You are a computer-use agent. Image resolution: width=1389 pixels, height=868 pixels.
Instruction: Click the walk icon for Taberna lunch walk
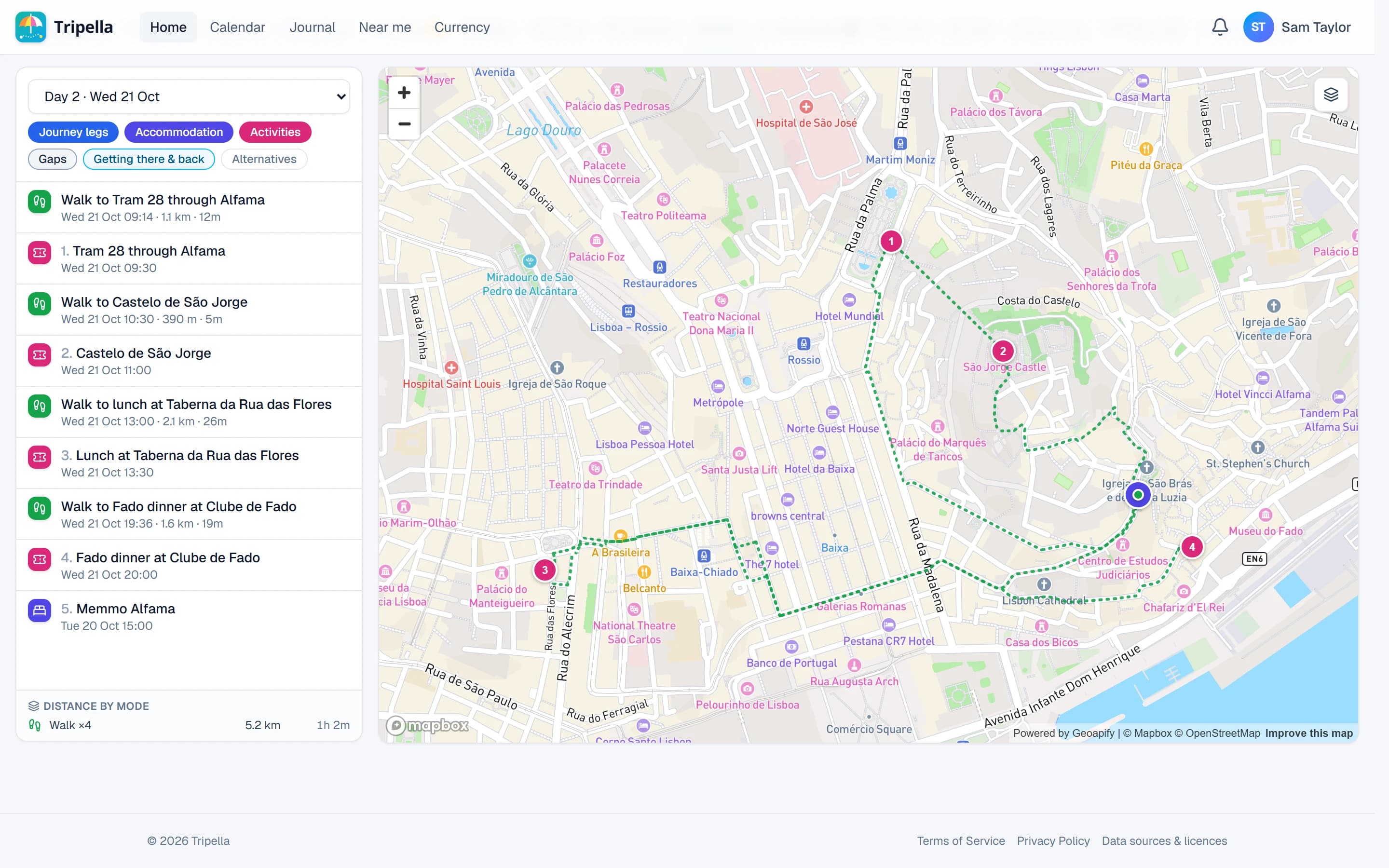coord(40,406)
